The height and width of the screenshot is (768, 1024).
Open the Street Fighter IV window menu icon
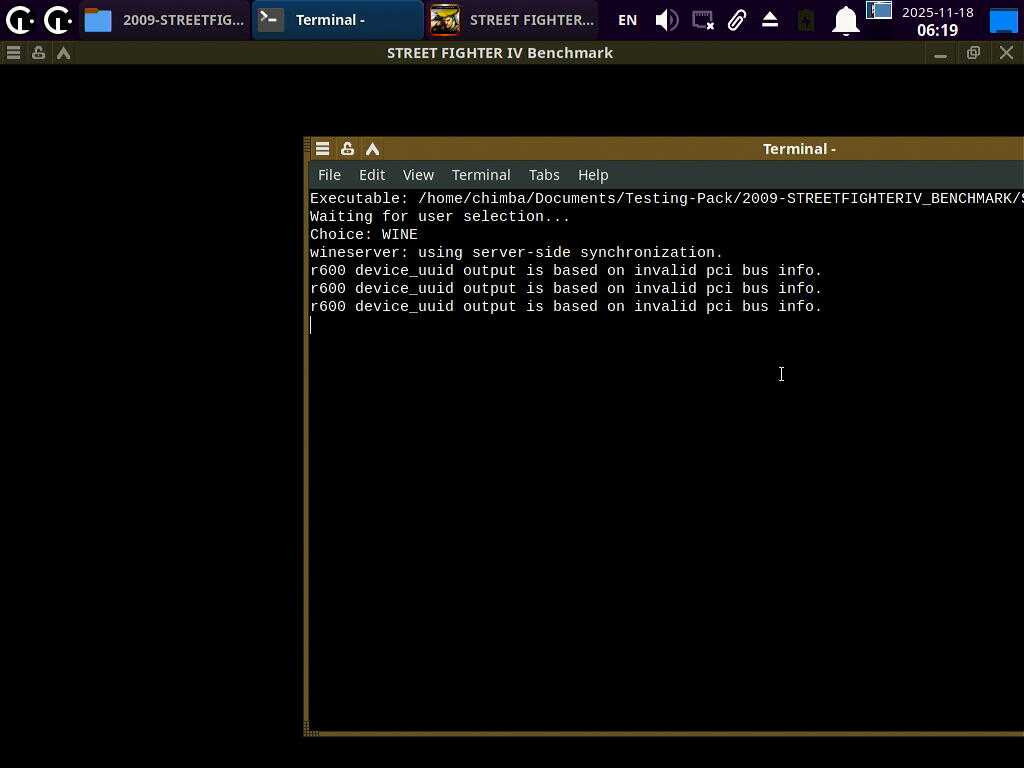pyautogui.click(x=13, y=53)
